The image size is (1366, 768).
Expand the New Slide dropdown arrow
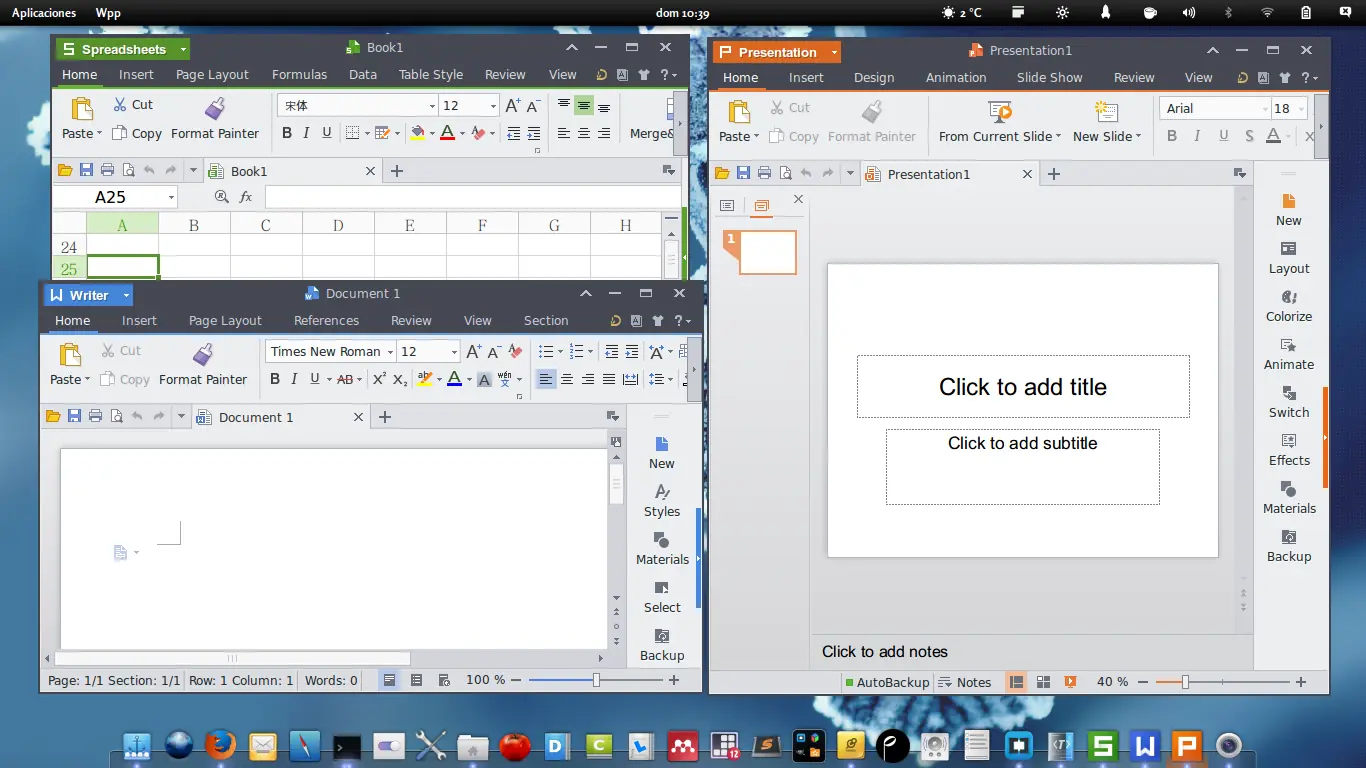(x=1138, y=137)
